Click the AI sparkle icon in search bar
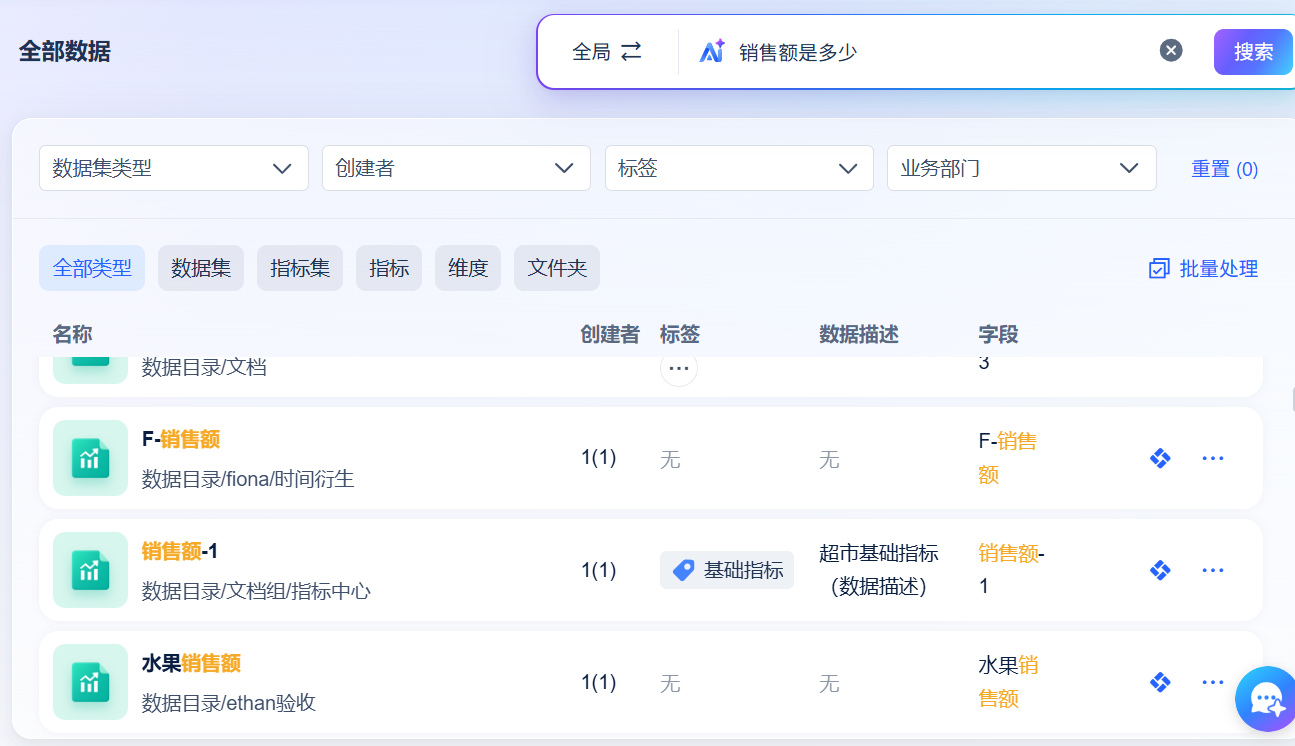Image resolution: width=1295 pixels, height=746 pixels. click(x=712, y=52)
